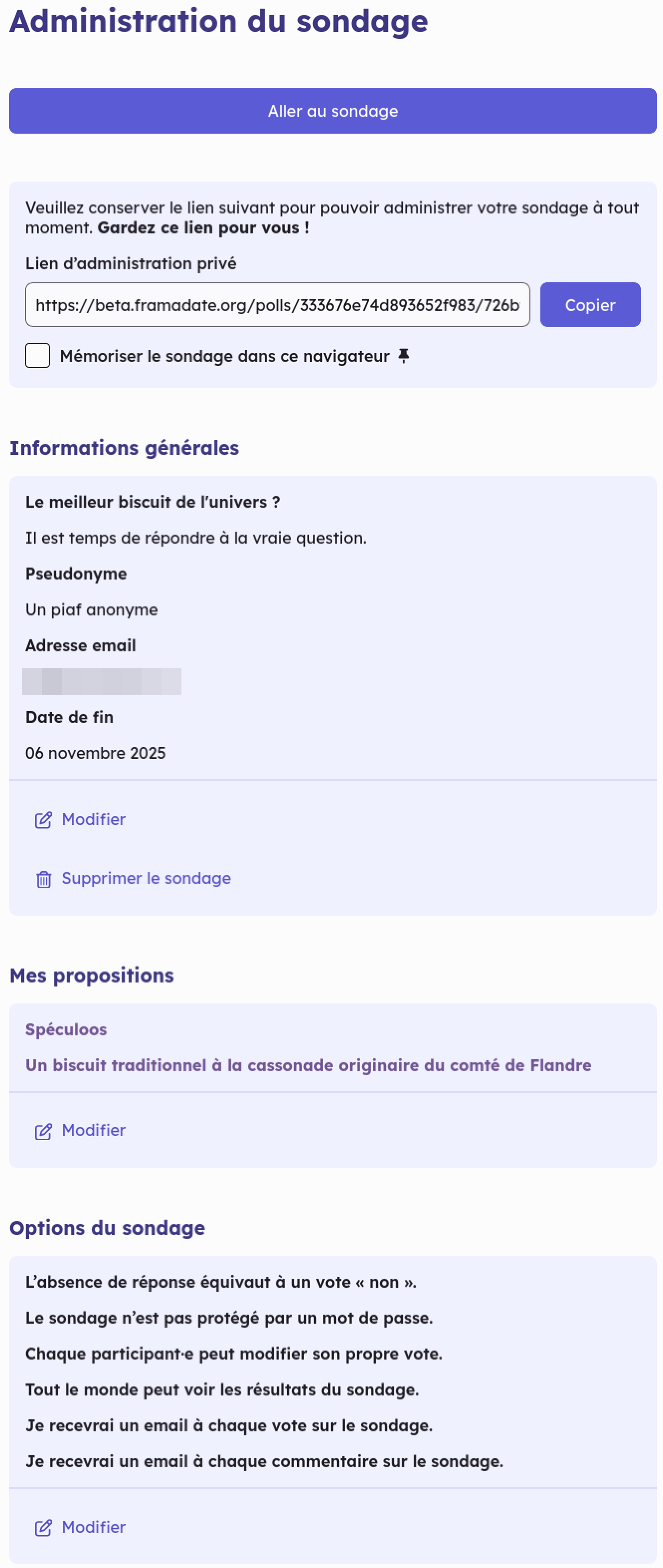Go to the Aller au sondage button
Screen dimensions: 663x1568
coord(331,111)
